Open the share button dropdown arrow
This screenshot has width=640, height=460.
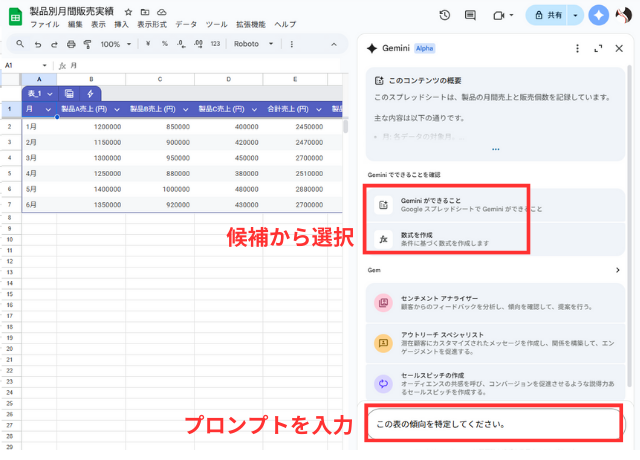tap(575, 16)
